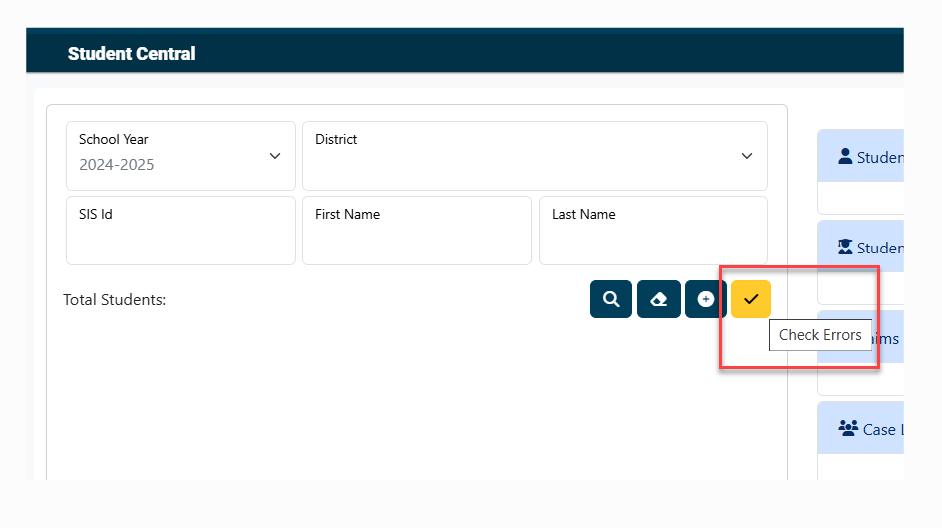The image size is (942, 528).
Task: Click the magnifying glass search button
Action: 610,299
